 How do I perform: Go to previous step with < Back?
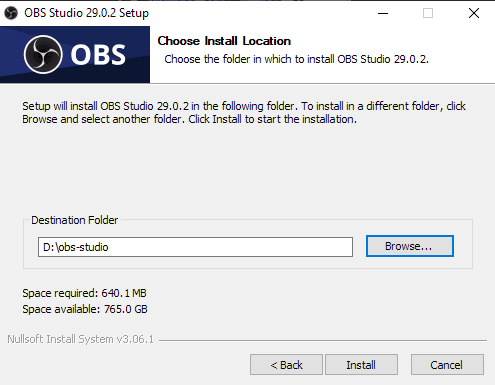286,365
